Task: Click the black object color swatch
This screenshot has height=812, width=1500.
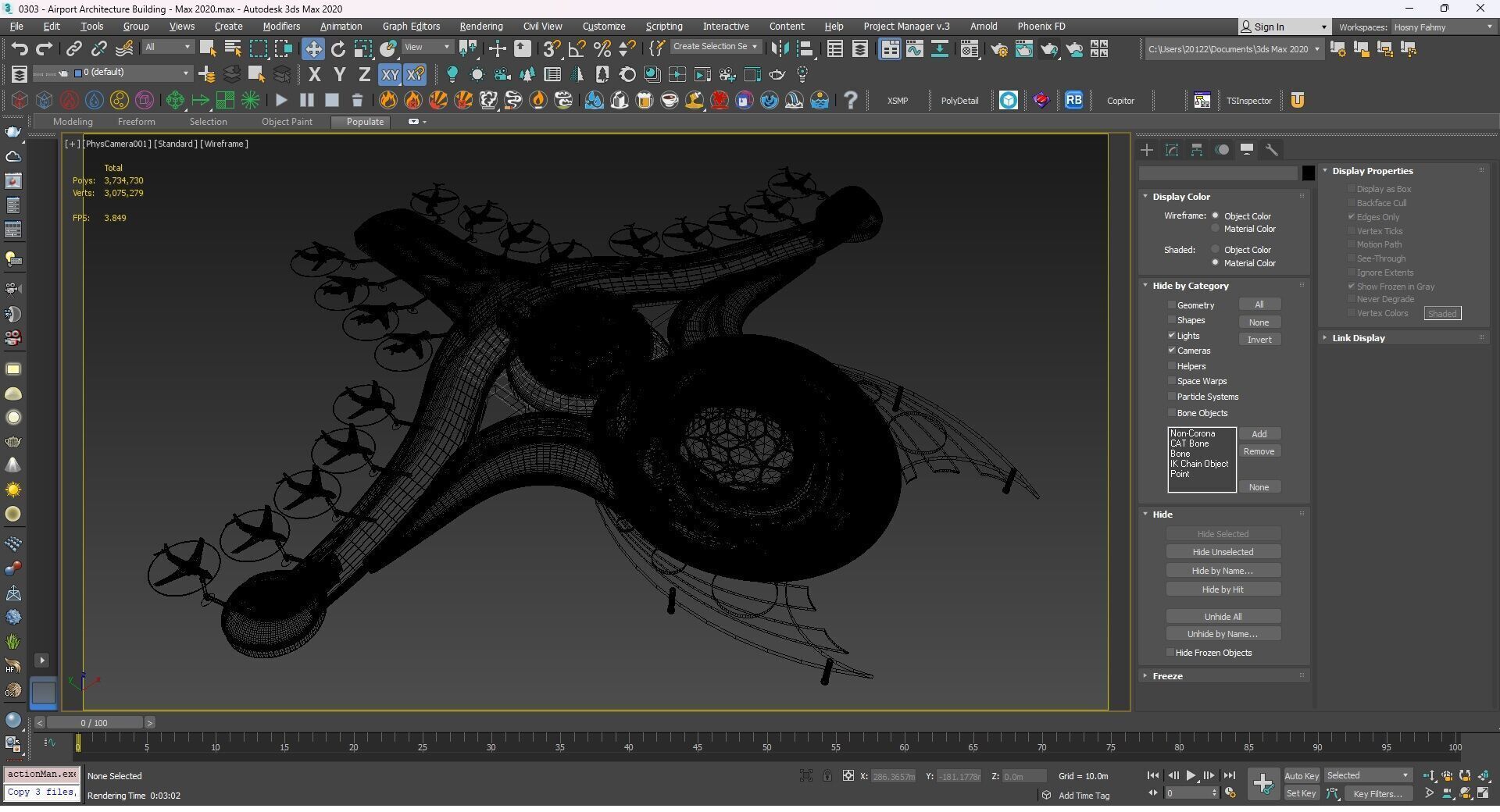Action: click(x=1308, y=173)
